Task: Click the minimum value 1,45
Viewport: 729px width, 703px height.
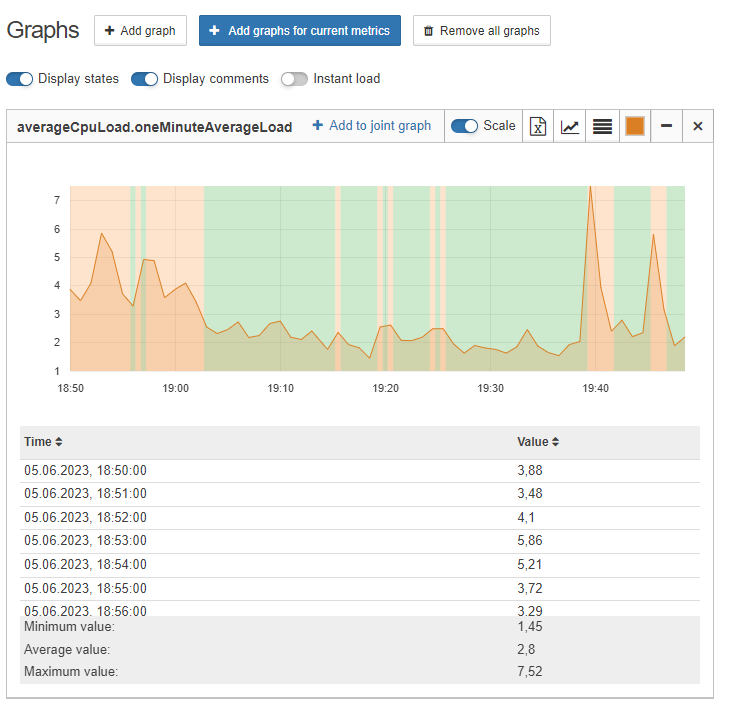Action: tap(530, 627)
